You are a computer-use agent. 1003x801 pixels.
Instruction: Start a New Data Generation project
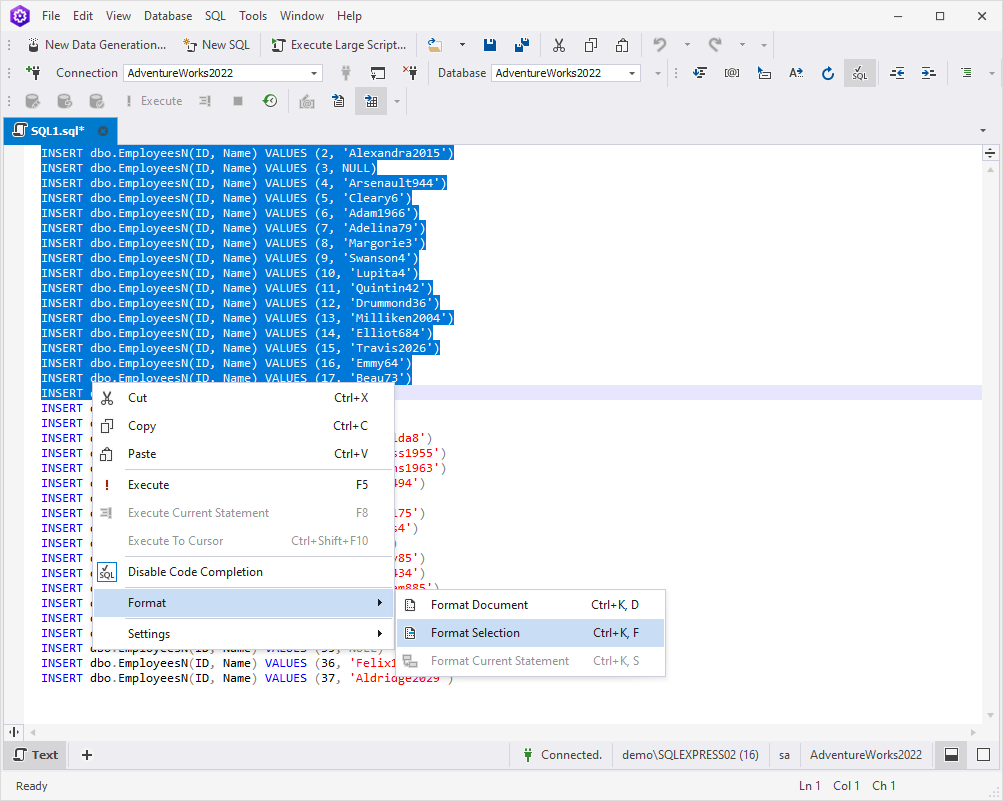tap(97, 45)
